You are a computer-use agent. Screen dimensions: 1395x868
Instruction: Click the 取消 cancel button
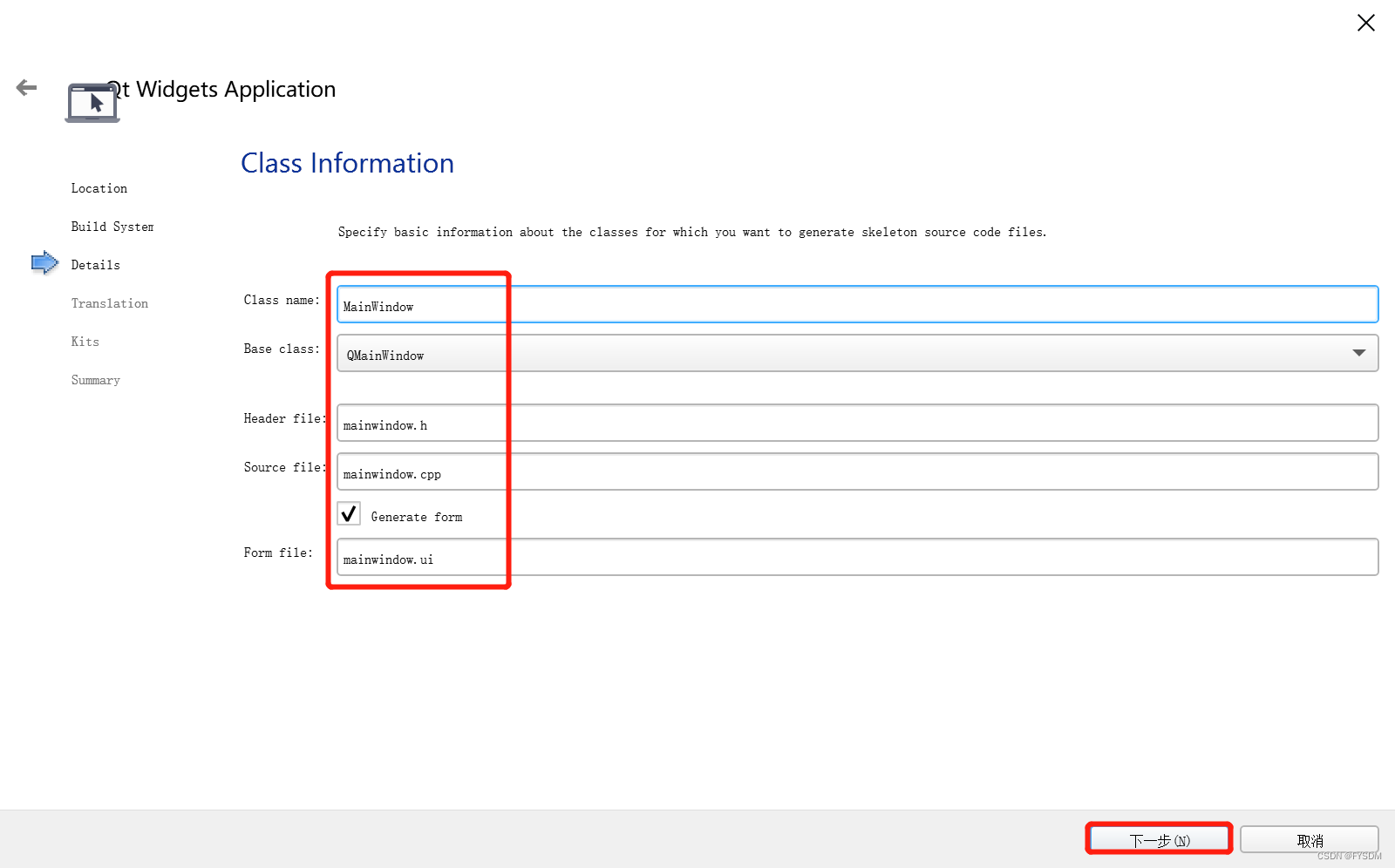[1310, 839]
